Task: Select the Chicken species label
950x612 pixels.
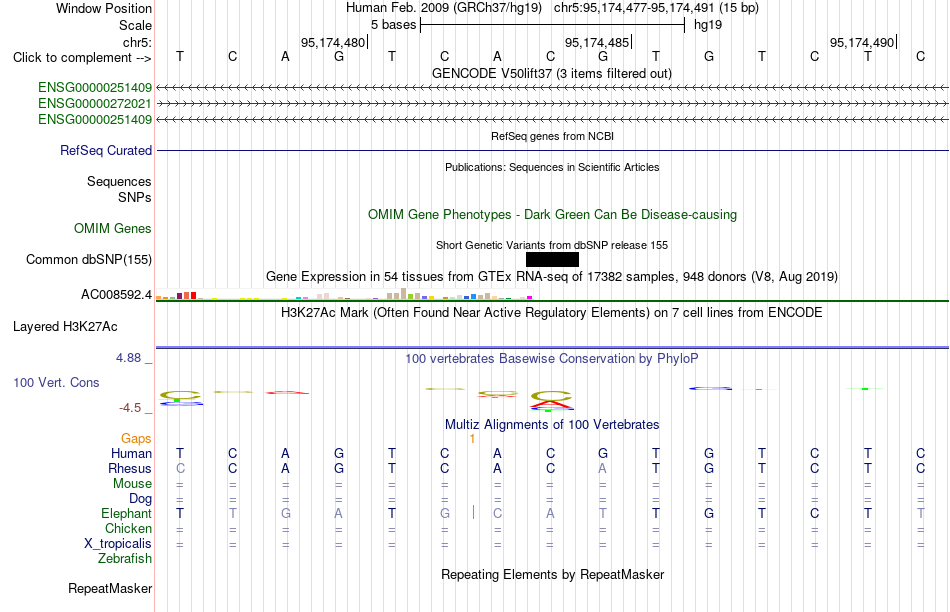Action: 128,528
